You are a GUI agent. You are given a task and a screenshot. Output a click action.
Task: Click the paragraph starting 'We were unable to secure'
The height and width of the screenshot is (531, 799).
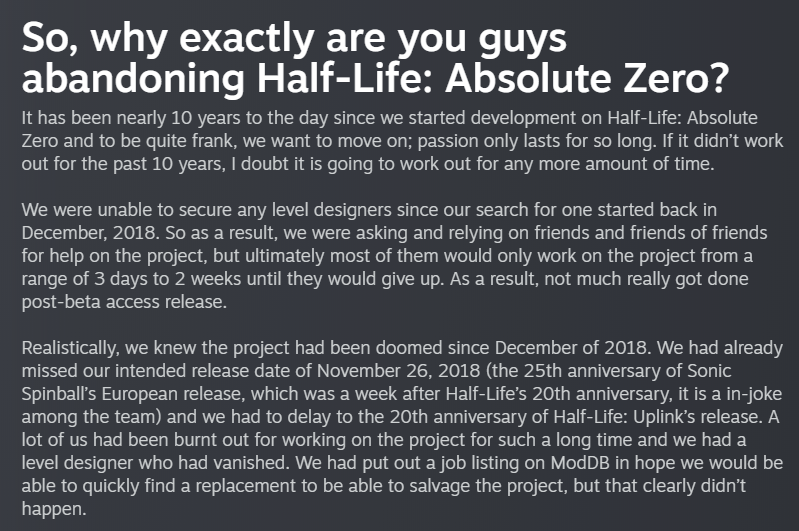394,256
